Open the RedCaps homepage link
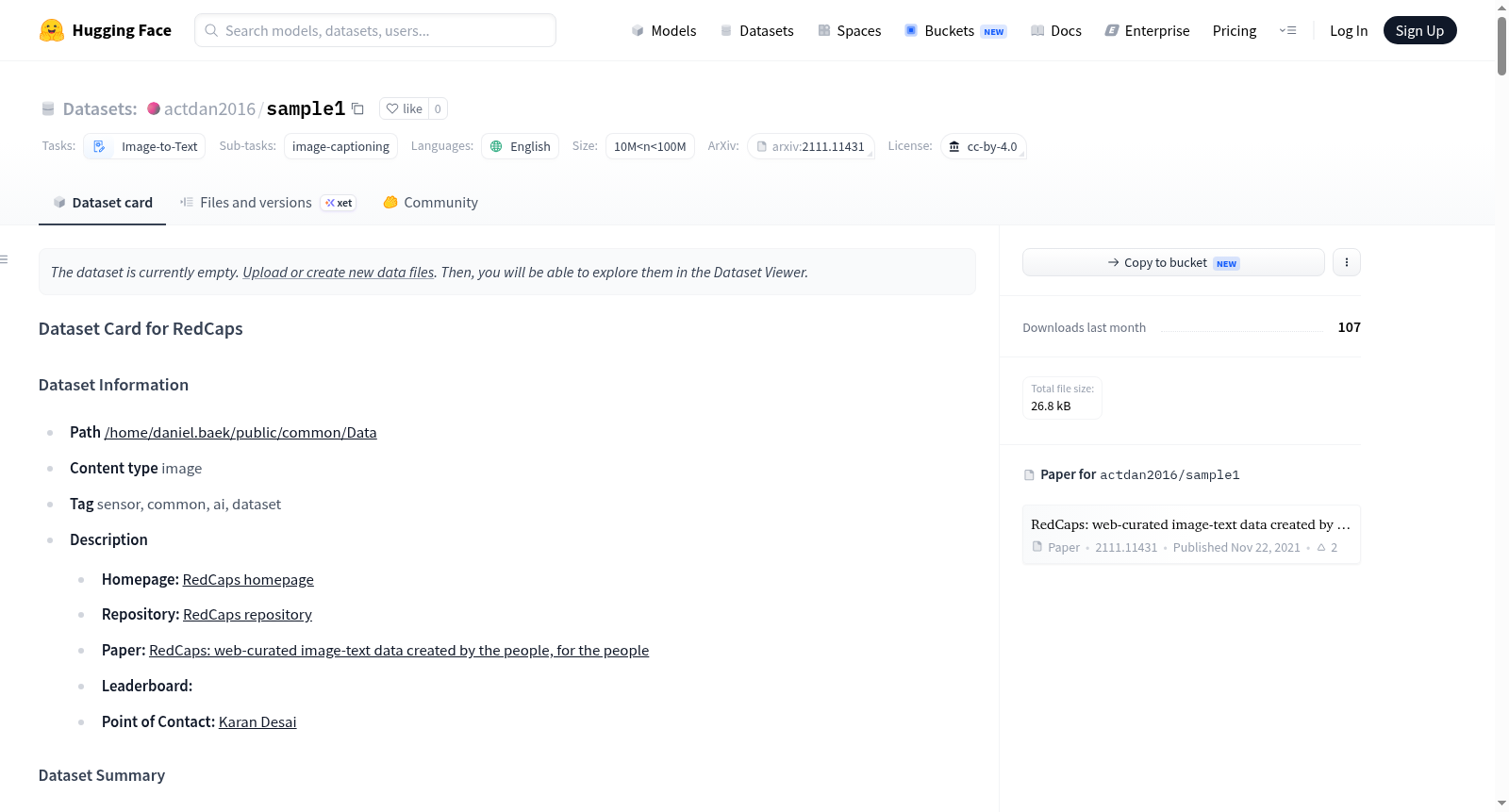 pyautogui.click(x=248, y=579)
